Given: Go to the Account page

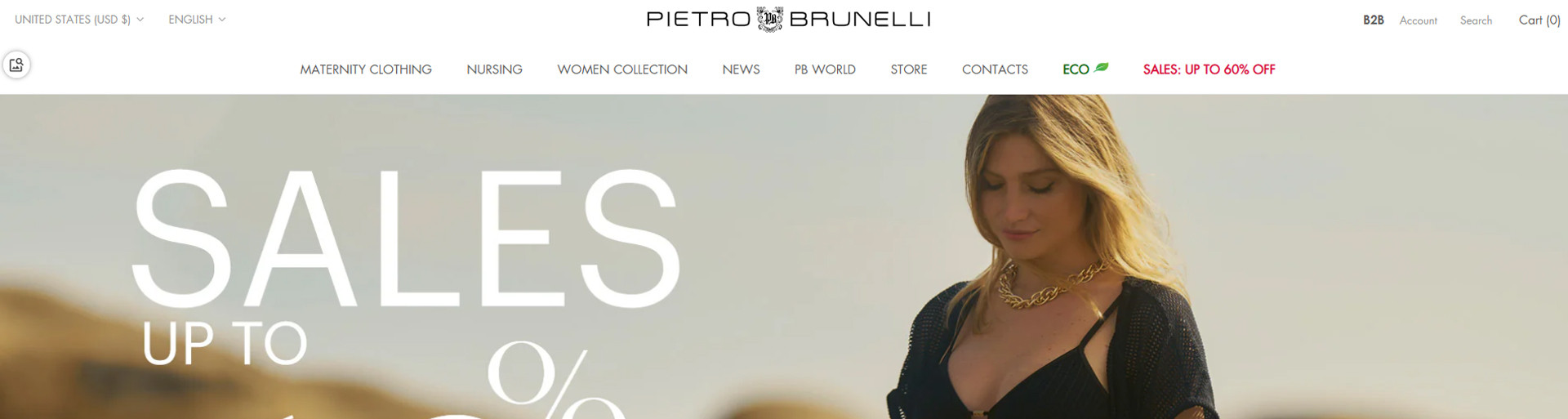Looking at the screenshot, I should [x=1418, y=20].
